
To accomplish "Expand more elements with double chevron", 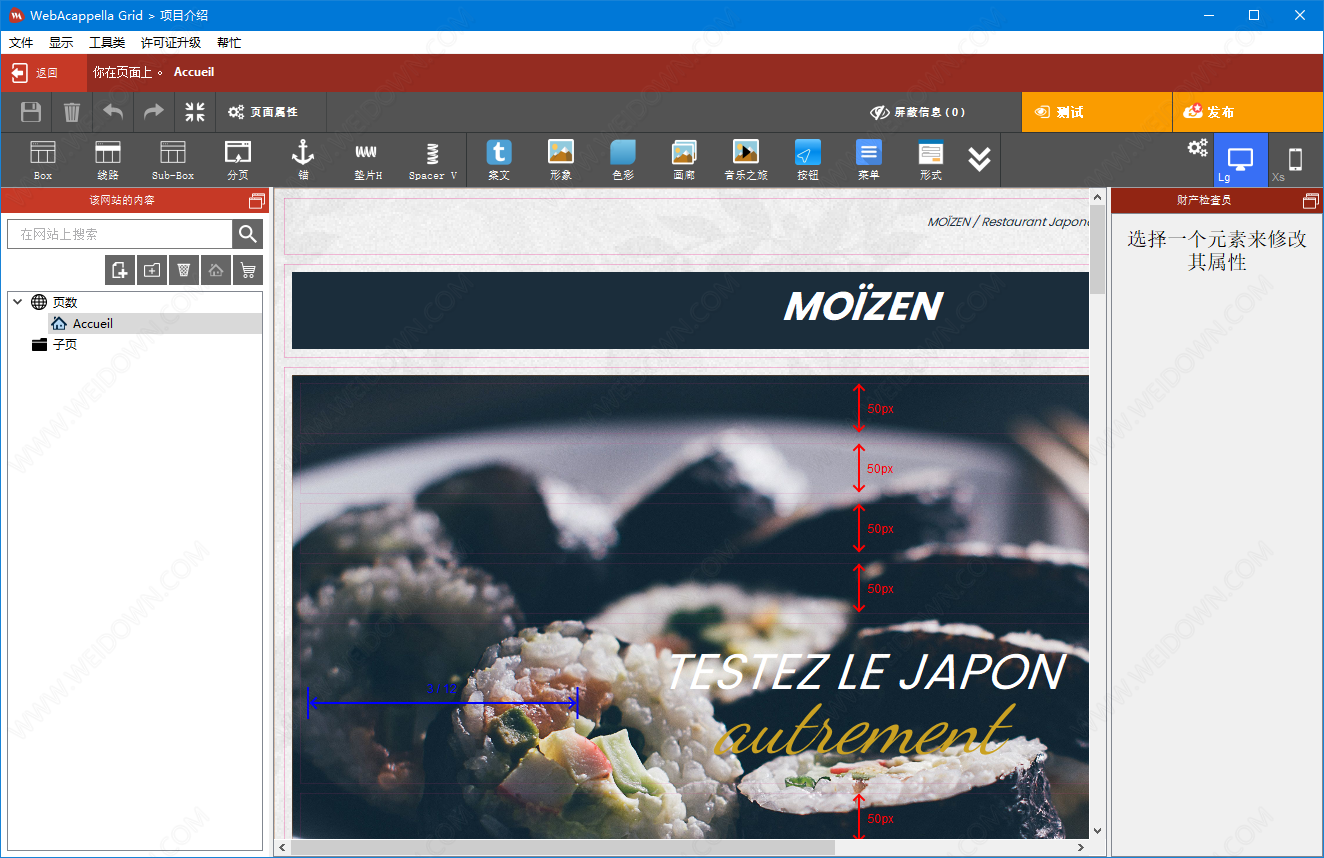I will 980,159.
